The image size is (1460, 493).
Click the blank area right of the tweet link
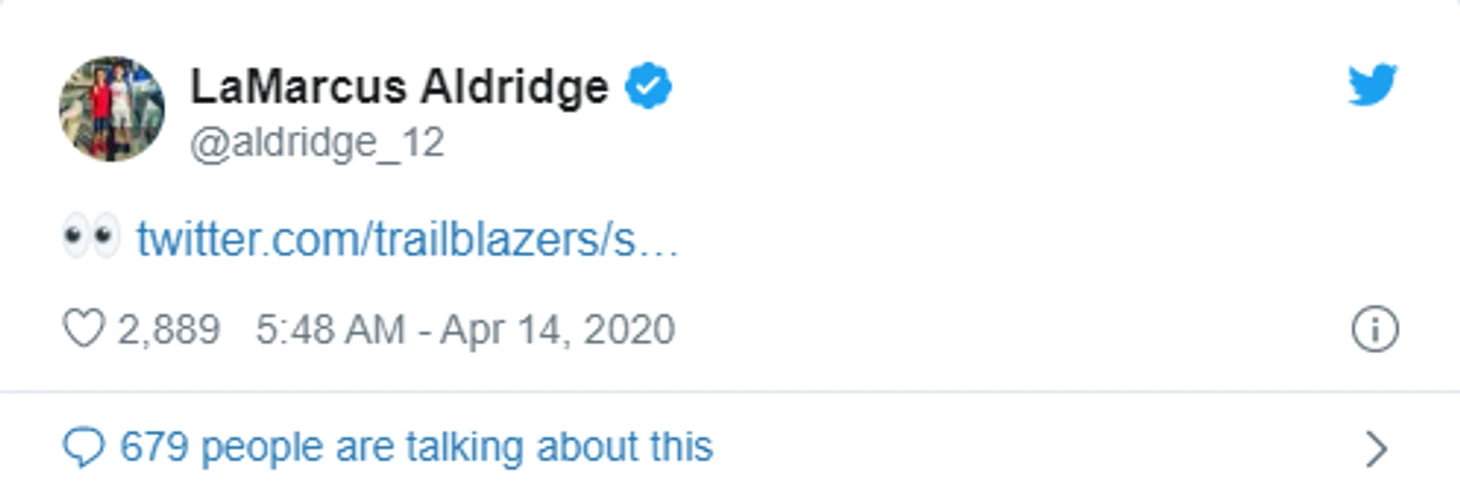click(1000, 240)
